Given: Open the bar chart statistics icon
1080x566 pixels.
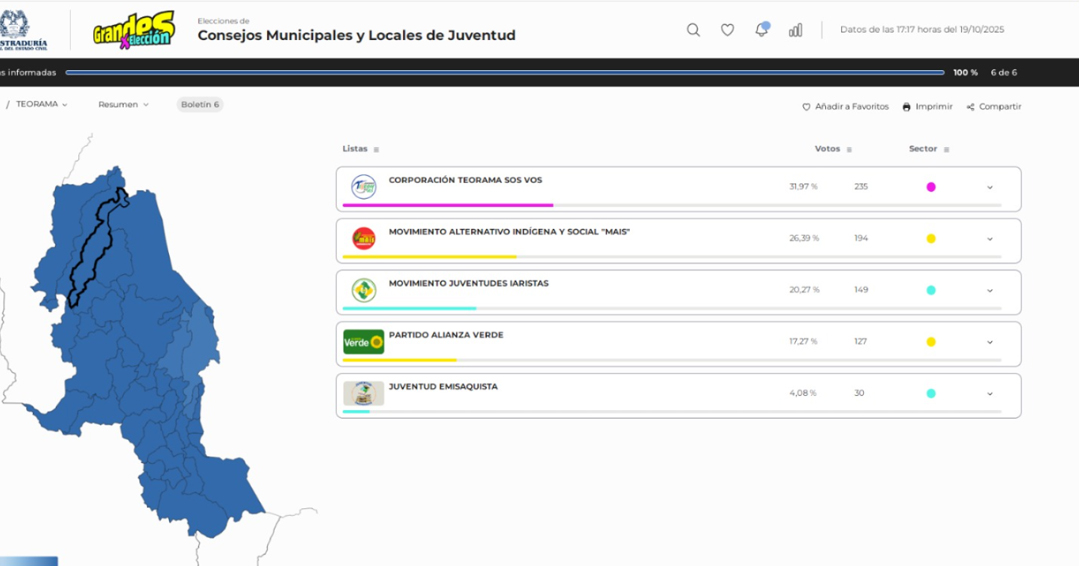Looking at the screenshot, I should click(796, 30).
